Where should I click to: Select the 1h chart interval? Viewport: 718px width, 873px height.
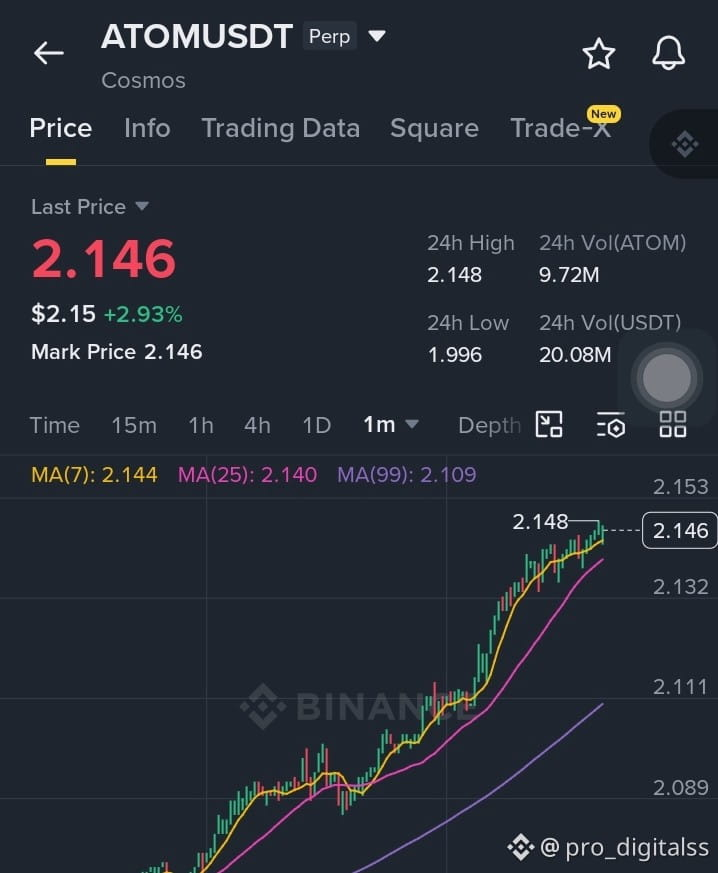201,425
